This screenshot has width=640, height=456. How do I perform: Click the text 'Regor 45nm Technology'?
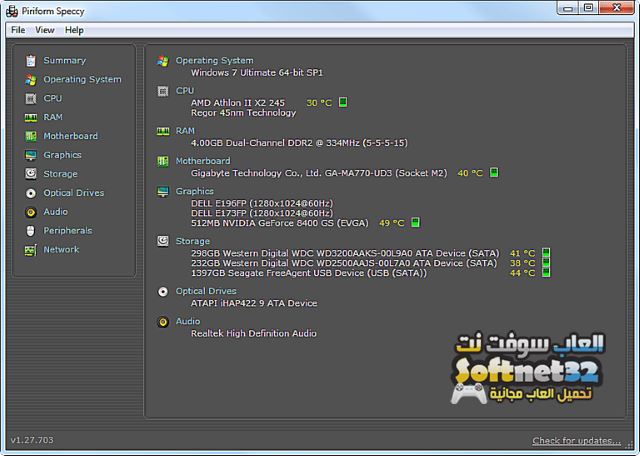[243, 113]
